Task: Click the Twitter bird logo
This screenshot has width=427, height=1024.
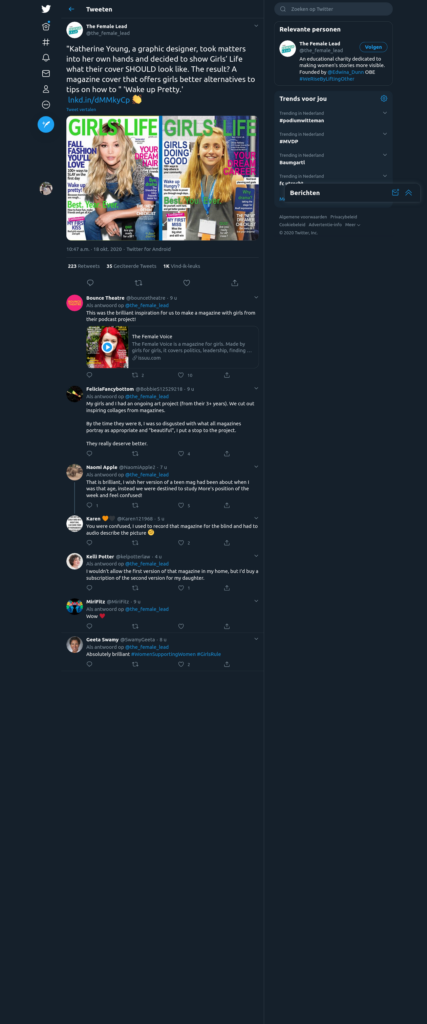Action: (x=46, y=9)
